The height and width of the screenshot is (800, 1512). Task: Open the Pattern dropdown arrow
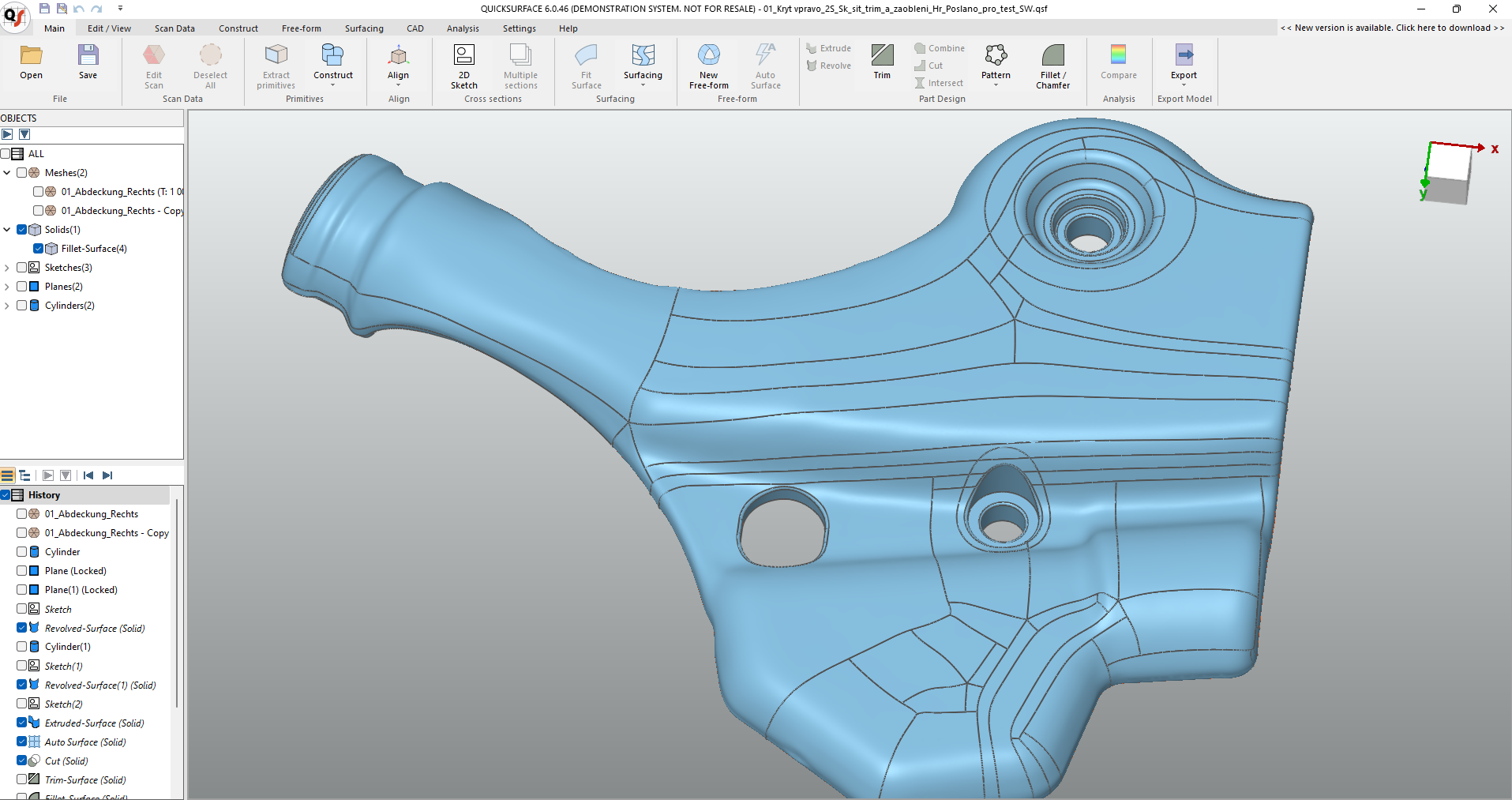pos(996,85)
